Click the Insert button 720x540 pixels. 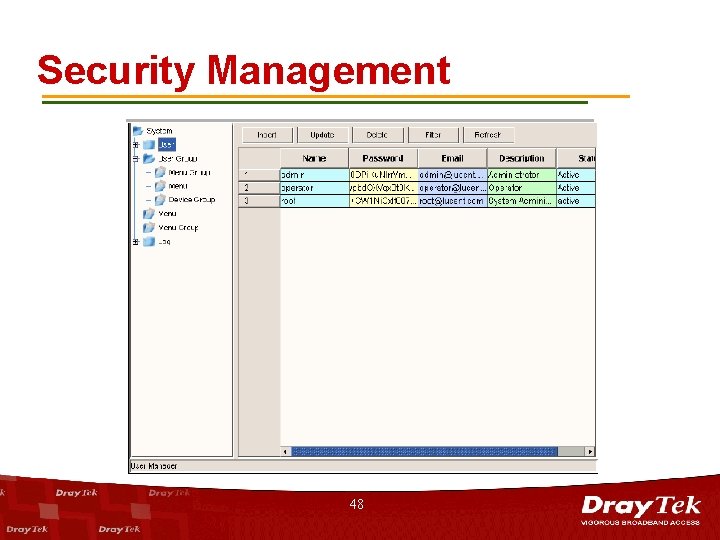[x=267, y=135]
